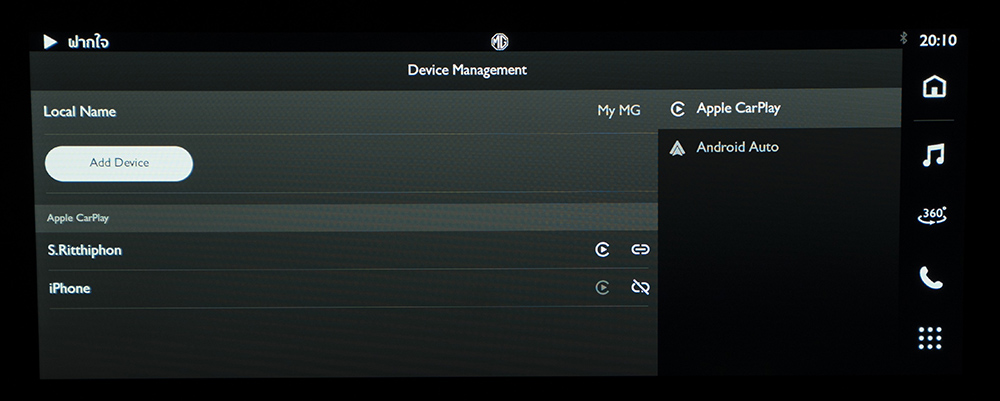1000x401 pixels.
Task: Play the track with the play icon
Action: 50,42
